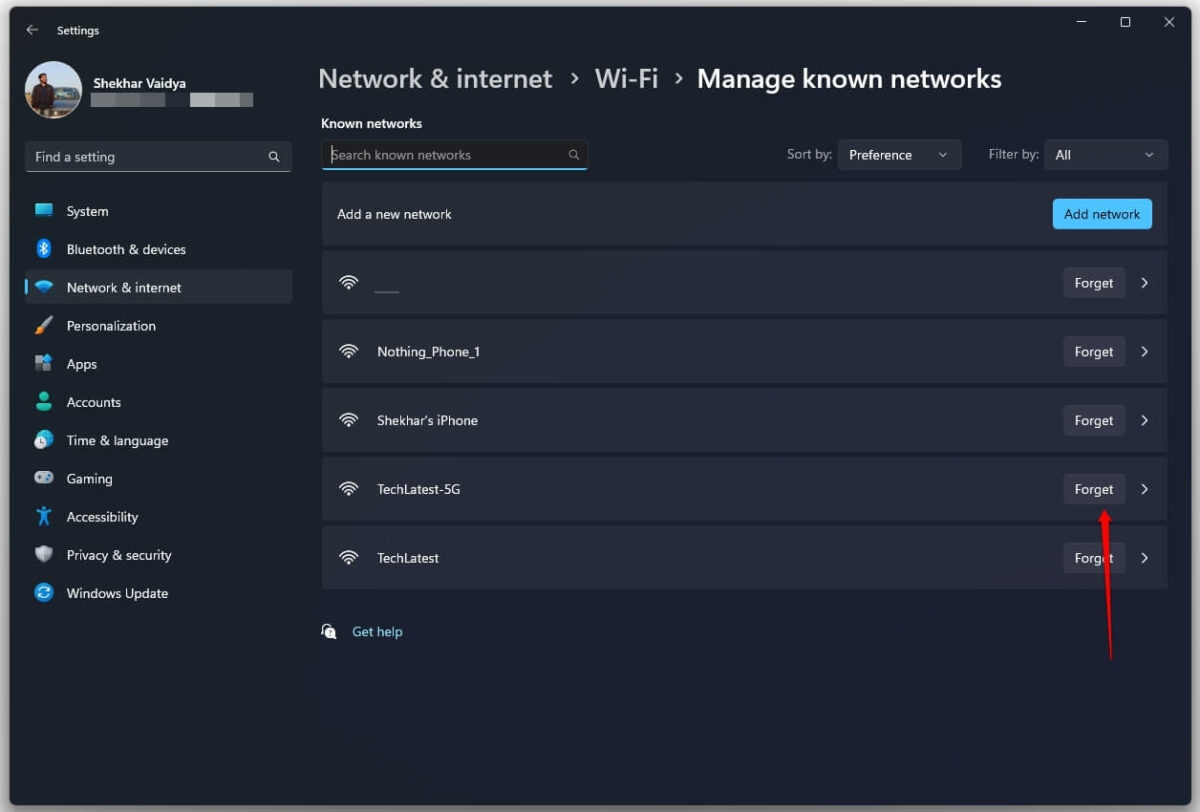Expand the TechLatest network entry

click(x=1144, y=558)
